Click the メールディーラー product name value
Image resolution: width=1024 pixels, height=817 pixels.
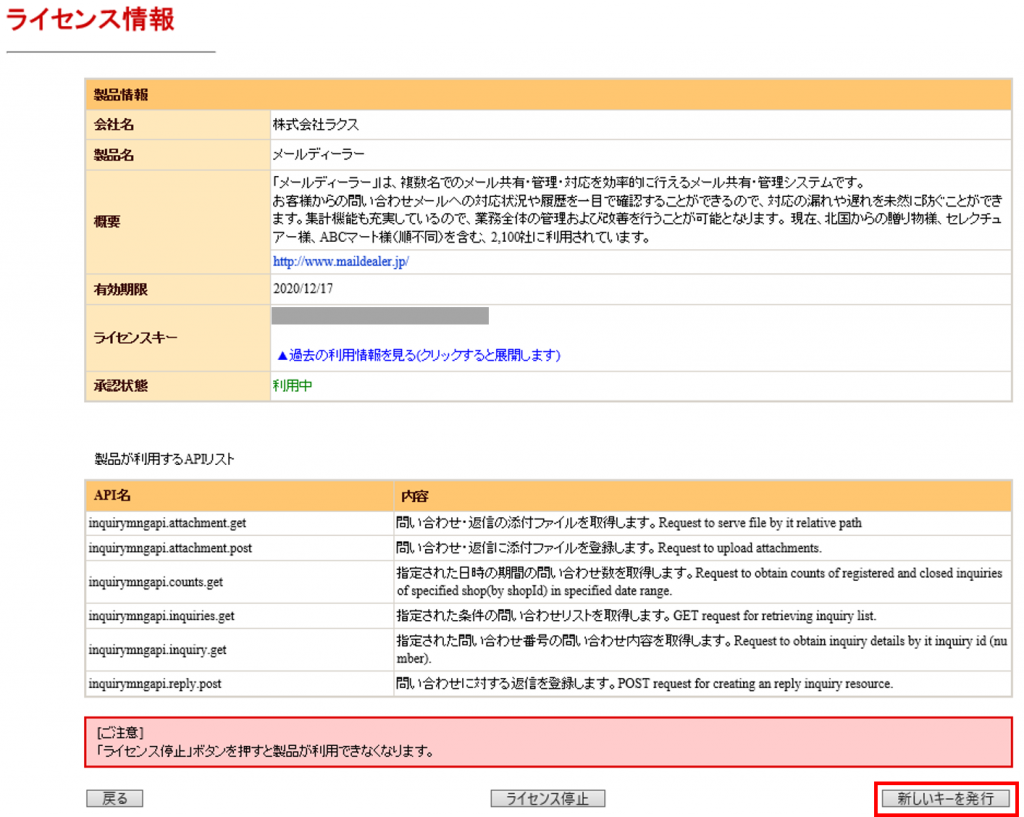(x=318, y=154)
